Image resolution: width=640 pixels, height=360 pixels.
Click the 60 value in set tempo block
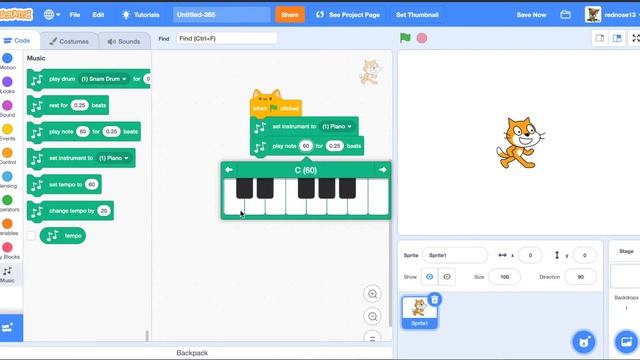[x=92, y=184]
